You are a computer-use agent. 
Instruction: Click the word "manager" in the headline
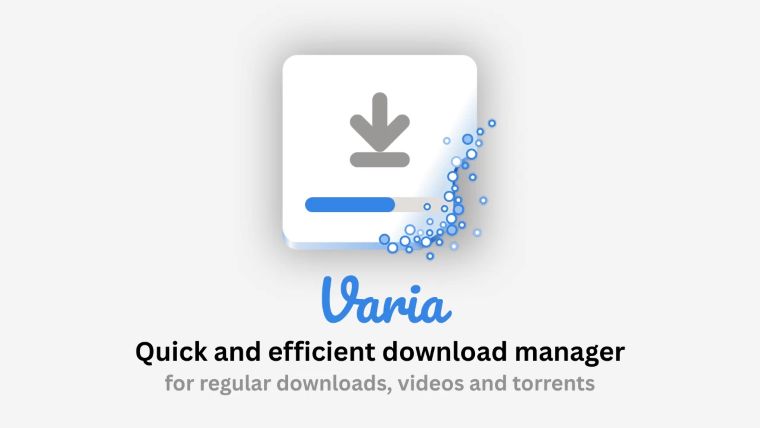click(x=570, y=353)
